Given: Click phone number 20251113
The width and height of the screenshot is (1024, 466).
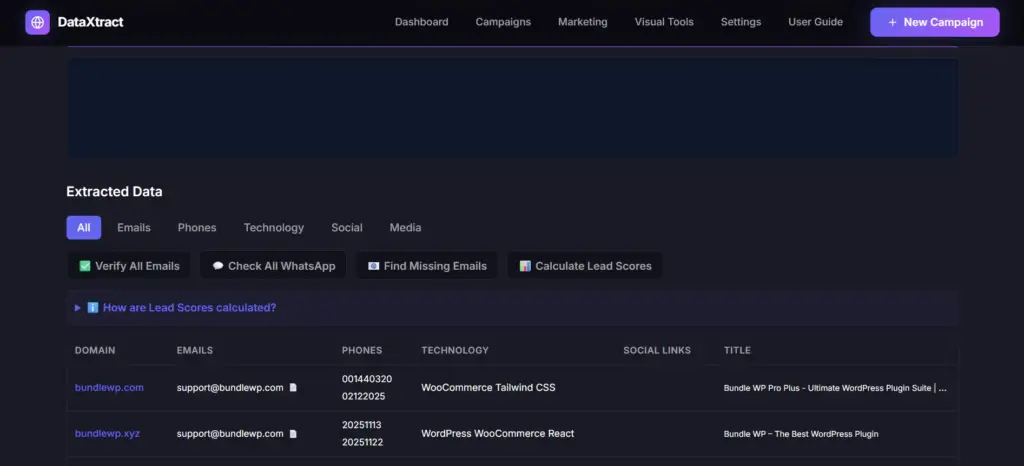Looking at the screenshot, I should click(x=362, y=425).
